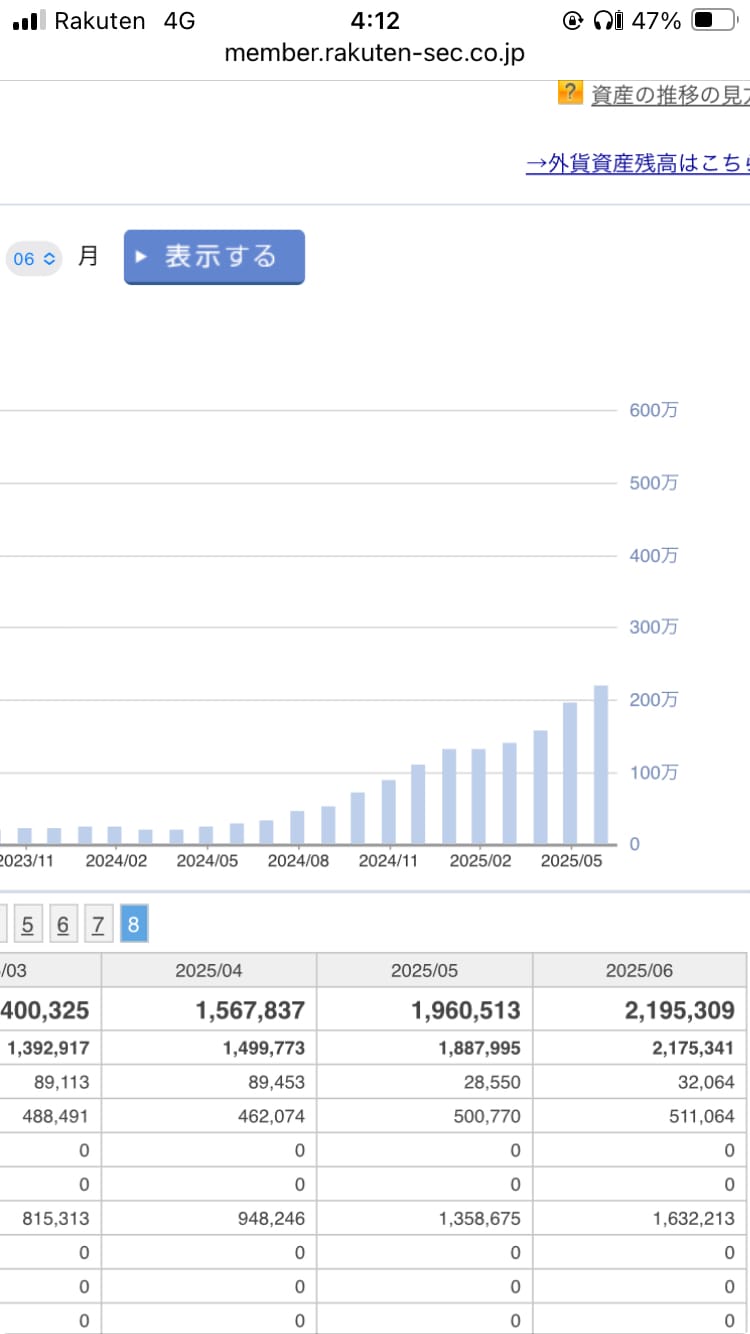The width and height of the screenshot is (750, 1334).
Task: Tap the member.rakuten-sec.co.jp address bar
Action: 374,53
